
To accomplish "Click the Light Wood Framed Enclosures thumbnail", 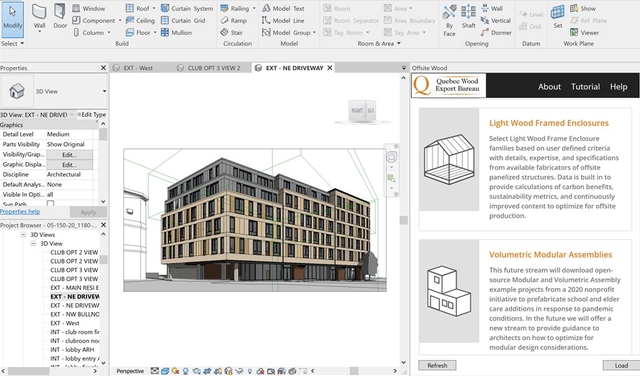I will [x=449, y=159].
